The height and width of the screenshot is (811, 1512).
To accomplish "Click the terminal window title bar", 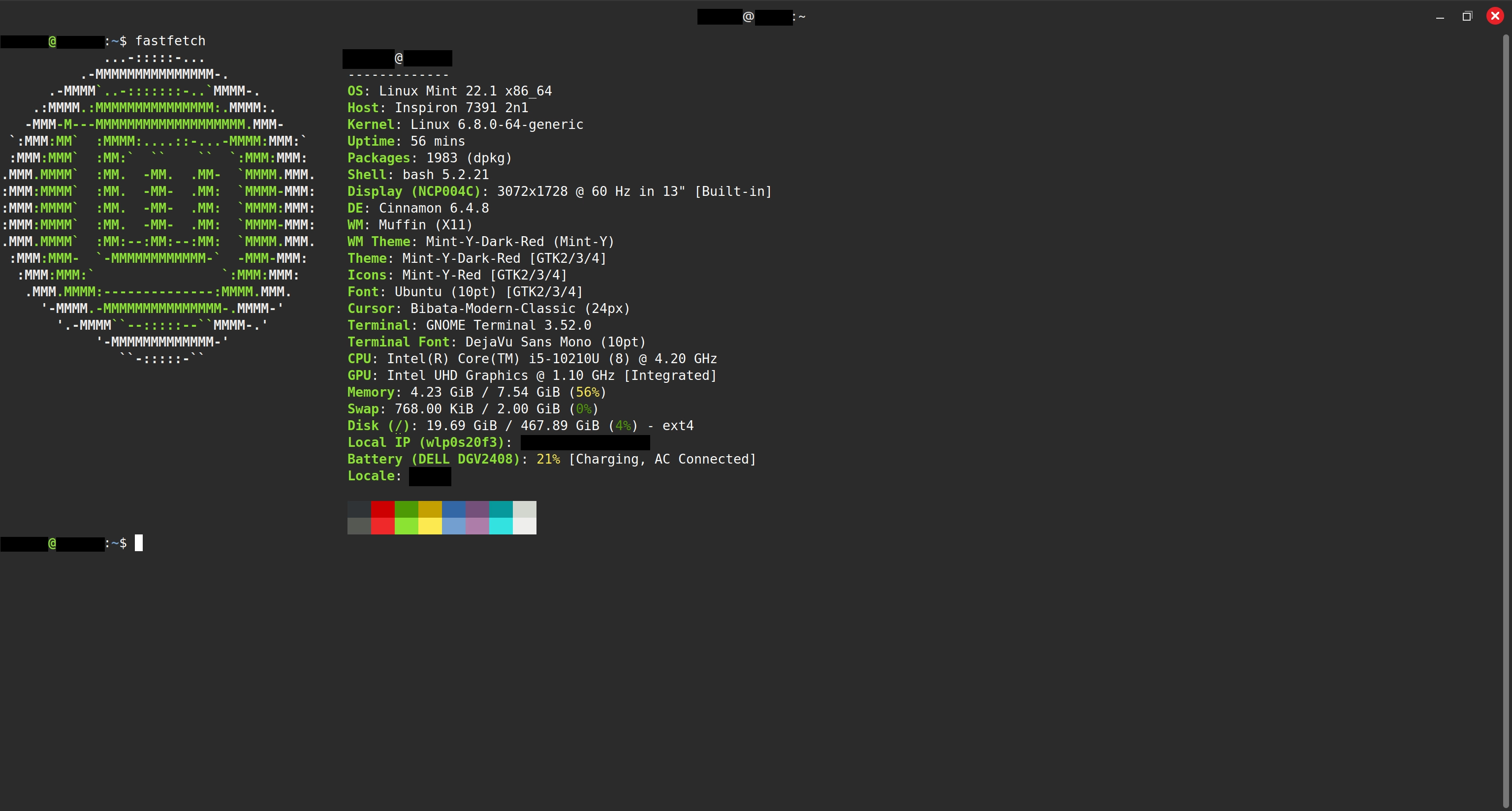I will [751, 16].
